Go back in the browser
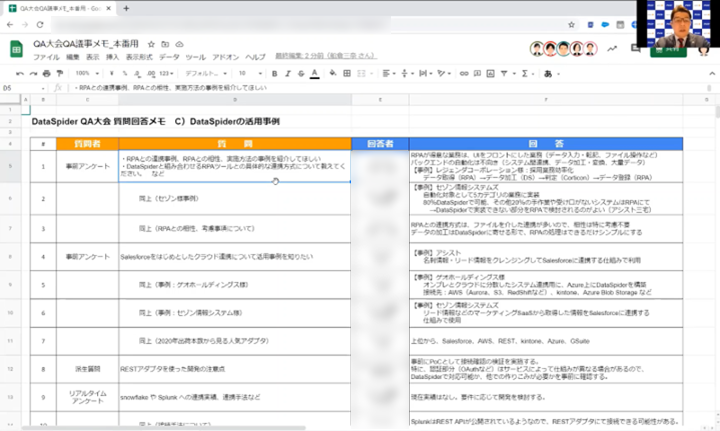This screenshot has height=431, width=720. pyautogui.click(x=10, y=25)
